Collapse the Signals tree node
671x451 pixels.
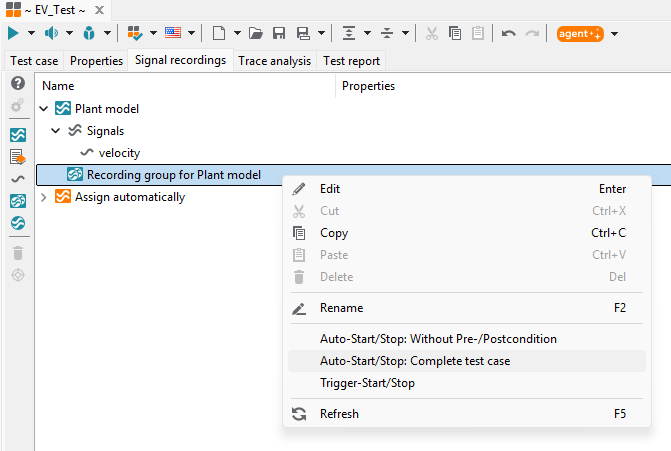coord(56,131)
